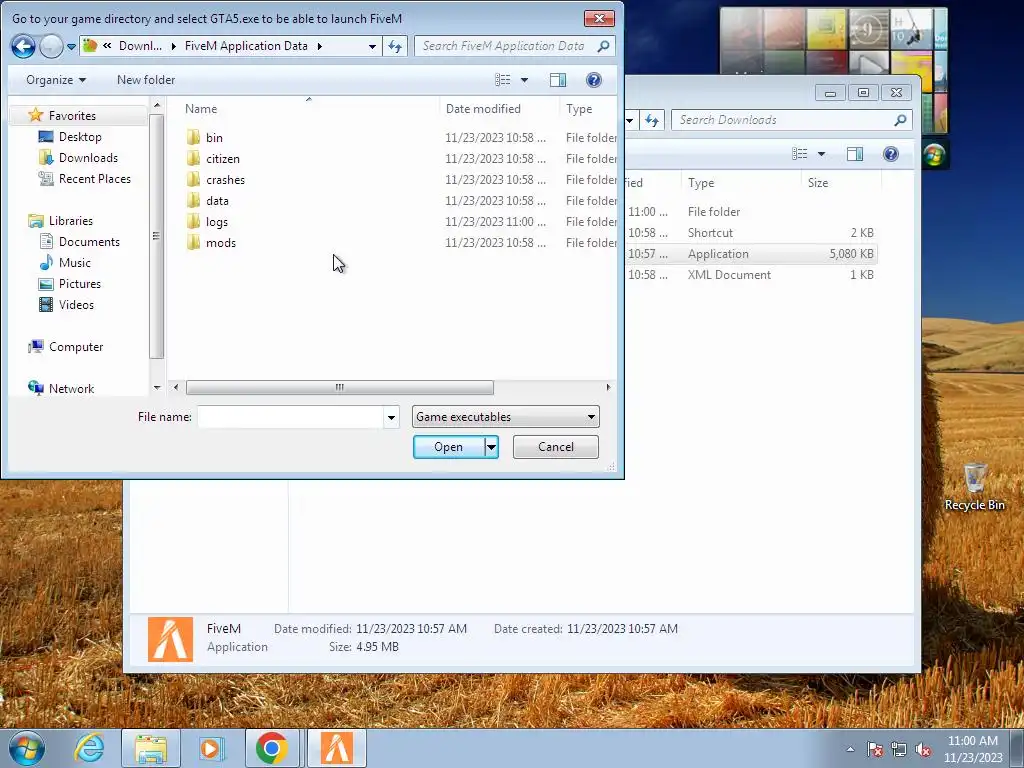Viewport: 1024px width, 768px height.
Task: Open the address bar history dropdown
Action: [372, 46]
